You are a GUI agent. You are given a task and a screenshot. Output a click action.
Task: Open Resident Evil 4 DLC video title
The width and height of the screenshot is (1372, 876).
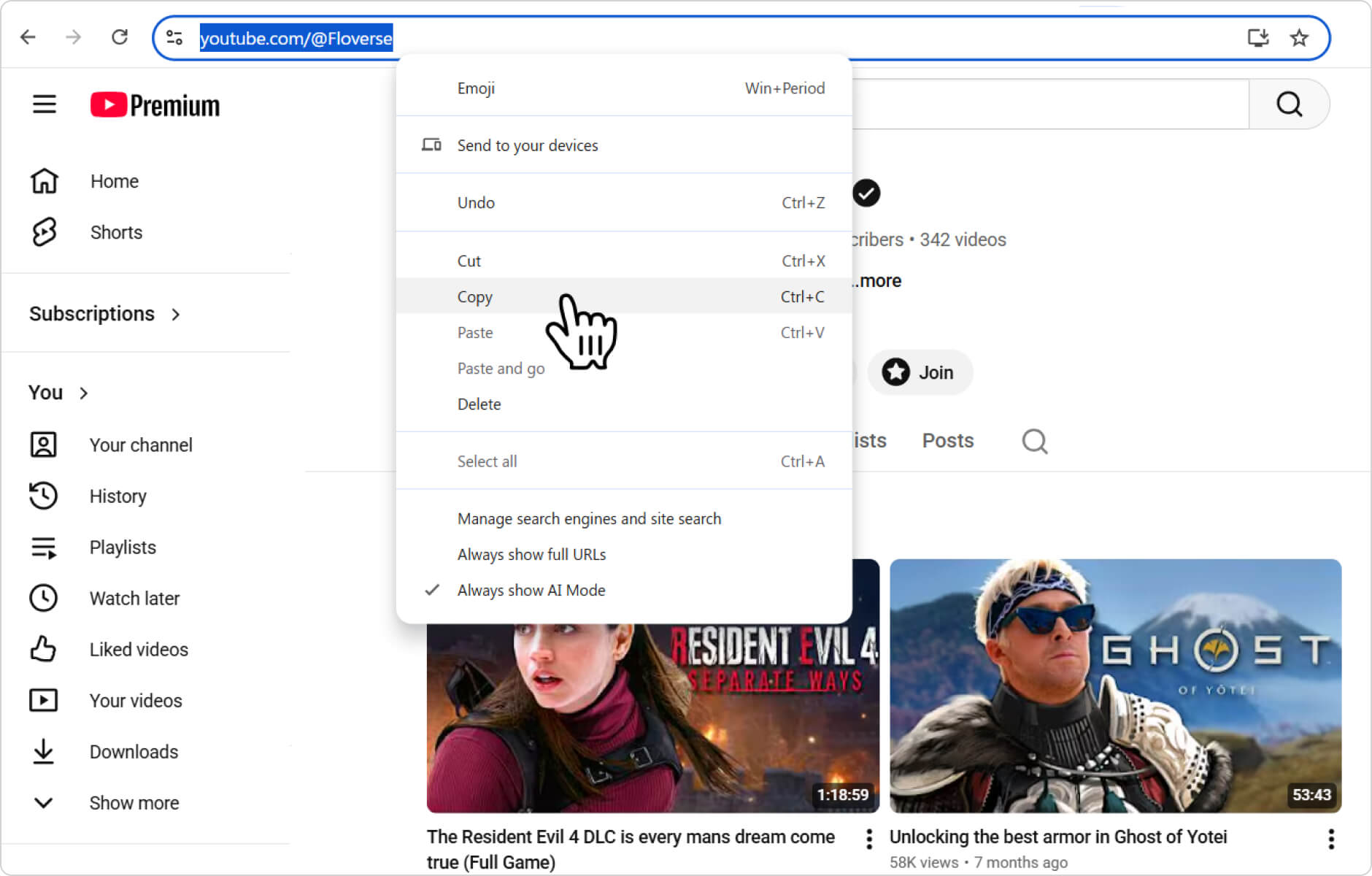(631, 849)
